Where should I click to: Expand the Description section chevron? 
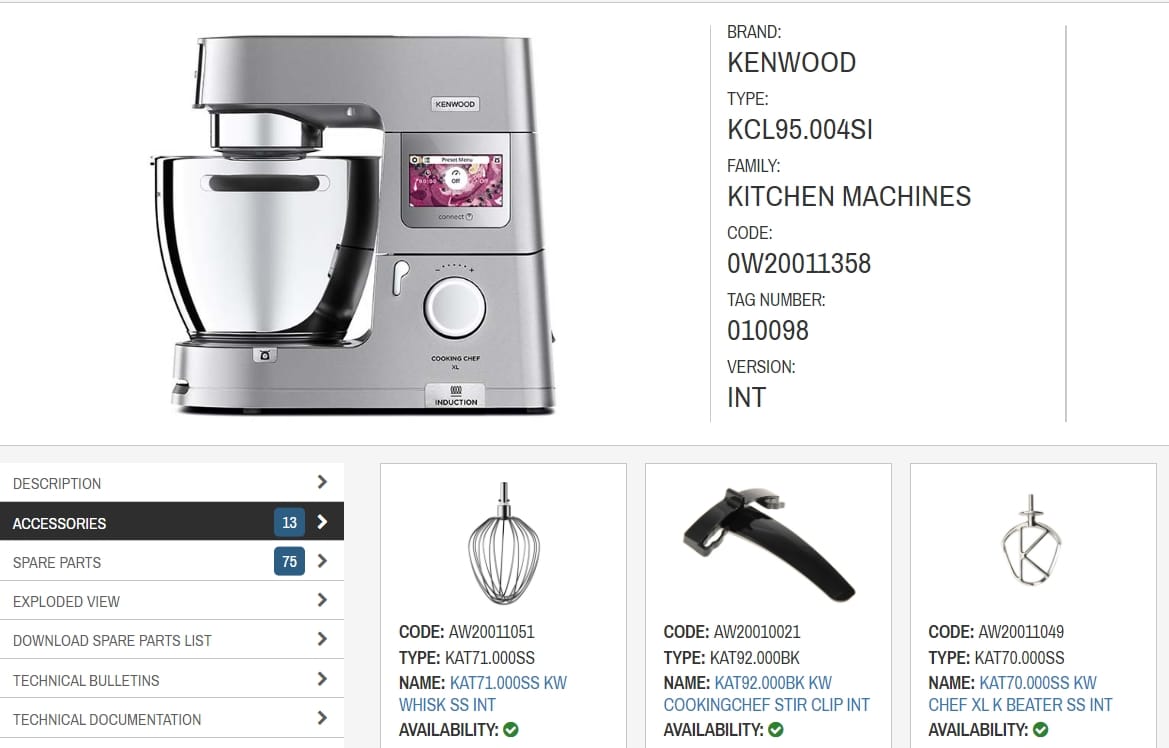[x=322, y=482]
